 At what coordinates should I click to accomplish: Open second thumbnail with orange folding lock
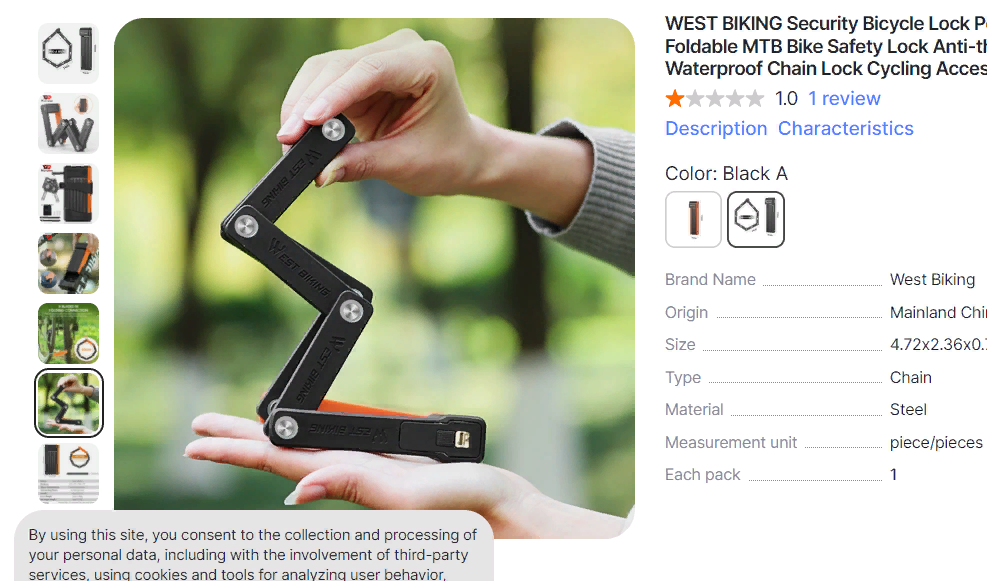tap(69, 123)
